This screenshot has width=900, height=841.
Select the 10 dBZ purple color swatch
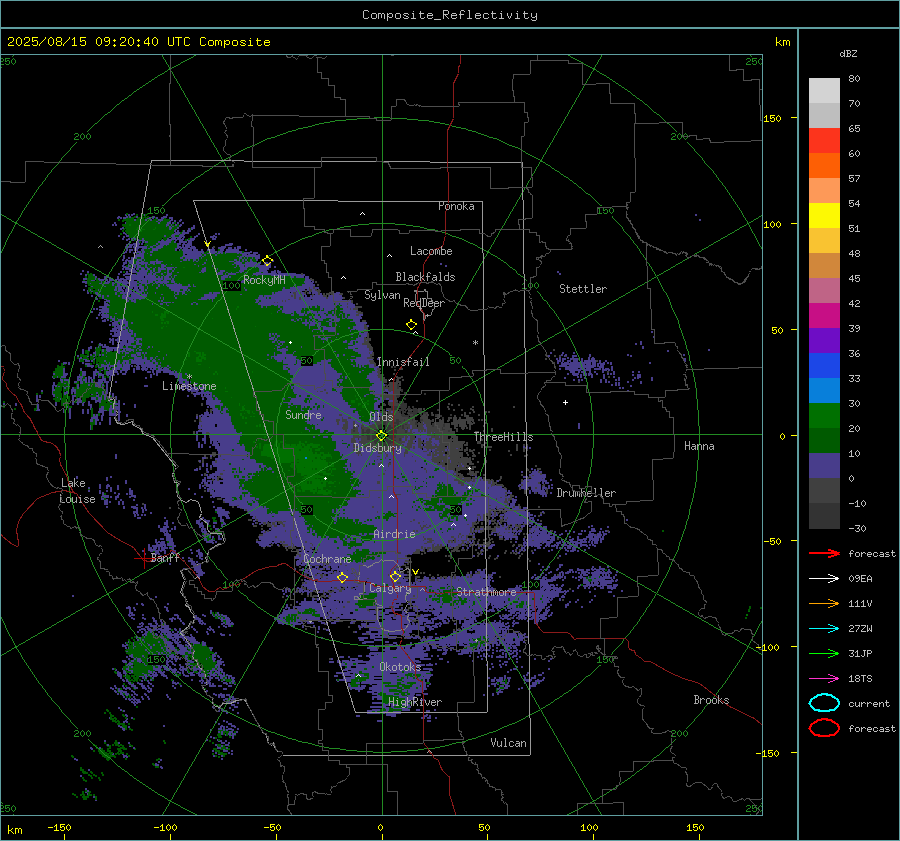pos(824,466)
